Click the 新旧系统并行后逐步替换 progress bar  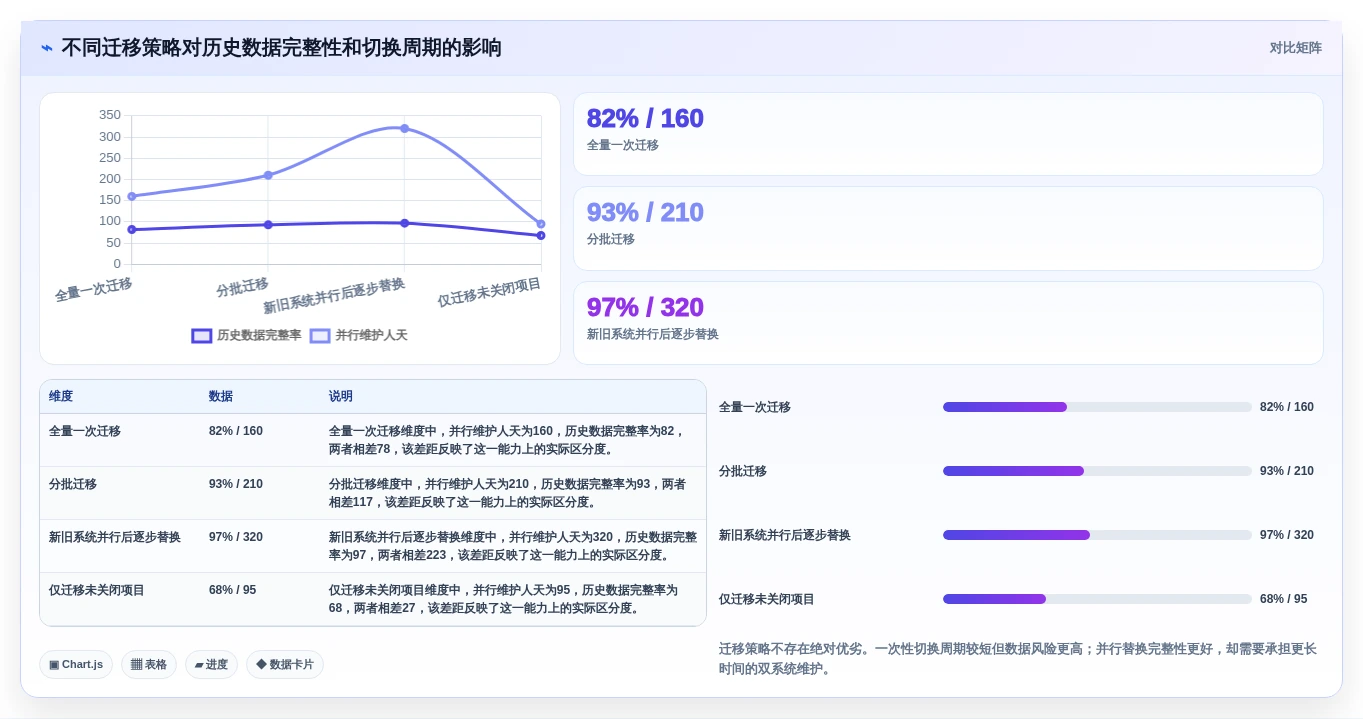click(x=1097, y=535)
